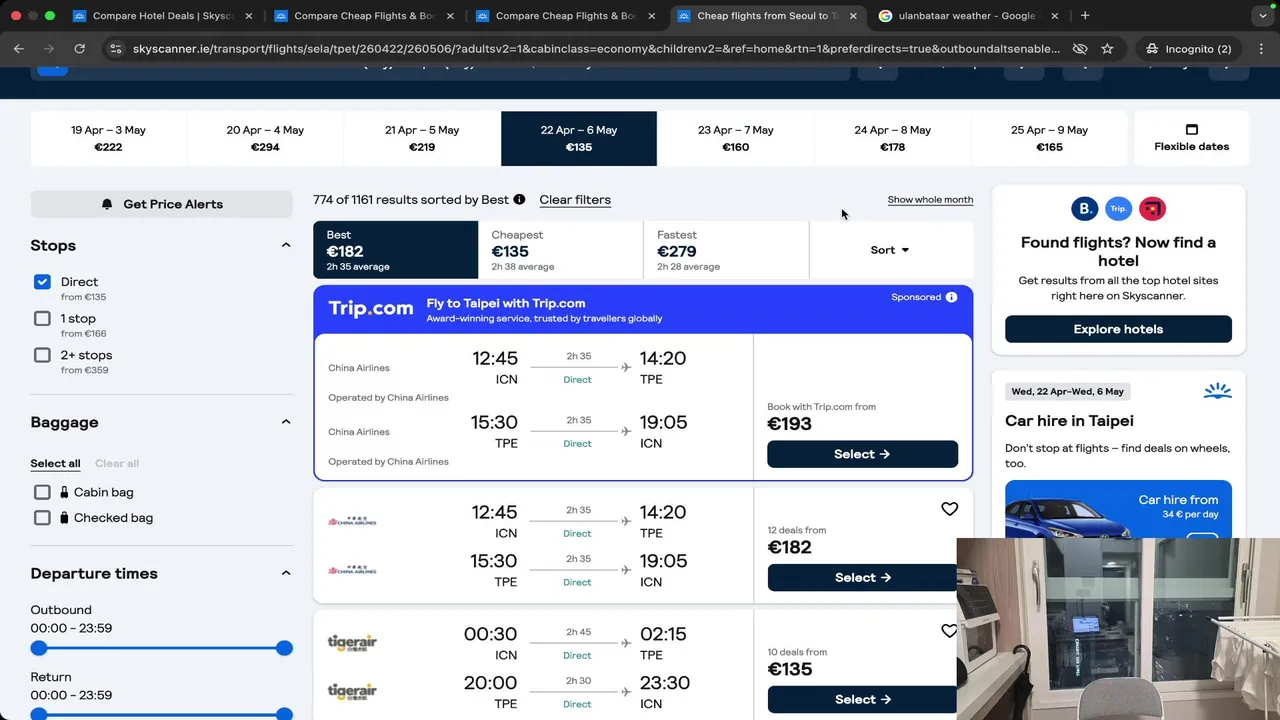The image size is (1280, 720).
Task: Click the China Airlines logo in €182 result
Action: (352, 521)
